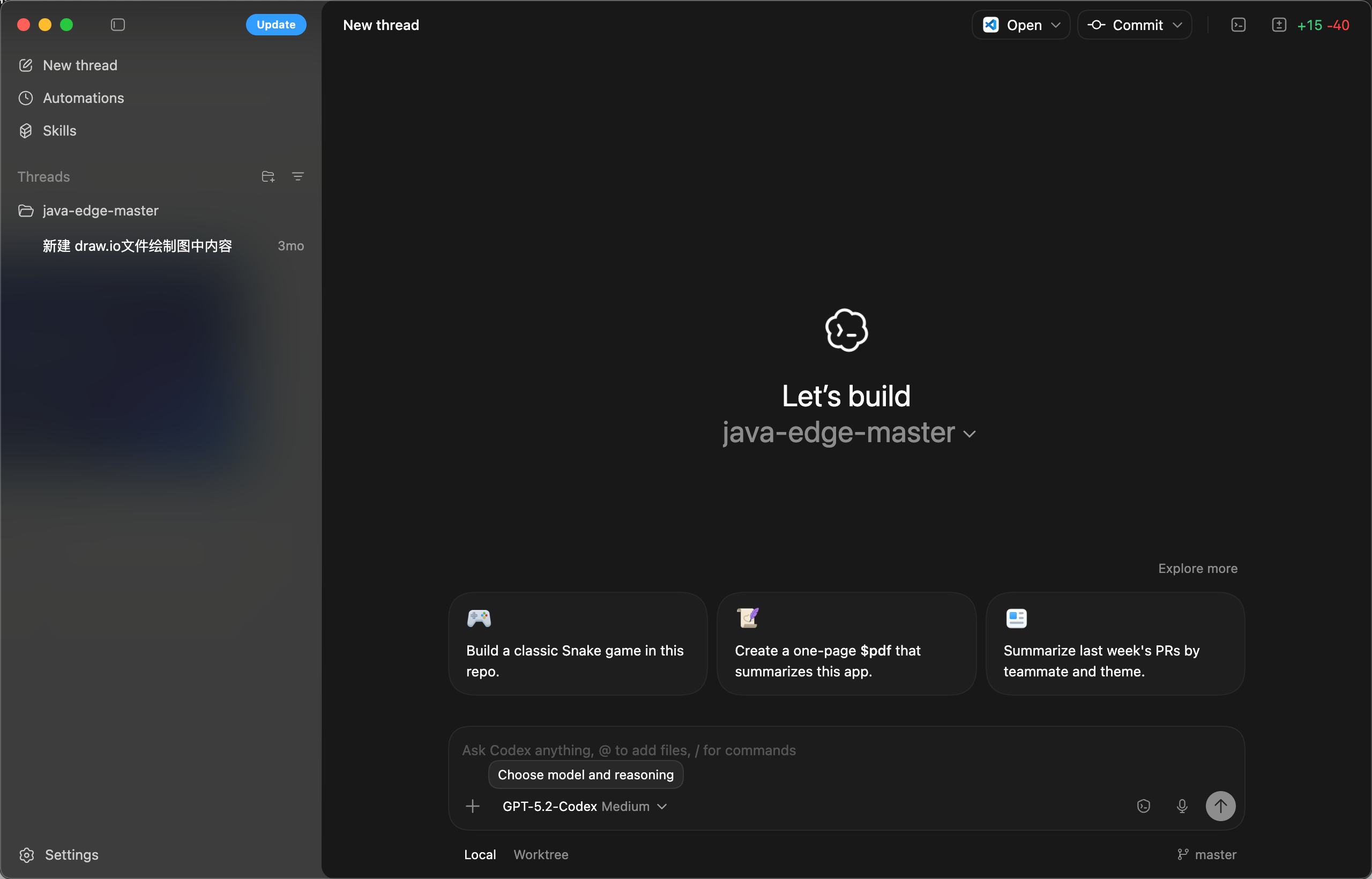1372x879 pixels.
Task: Click the plus attach files icon
Action: tap(473, 806)
